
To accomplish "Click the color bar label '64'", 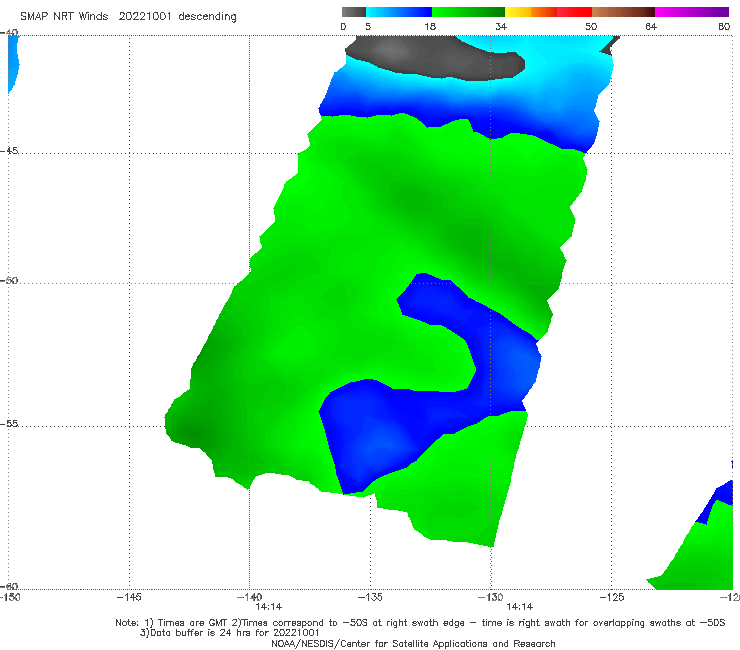I will pyautogui.click(x=651, y=27).
